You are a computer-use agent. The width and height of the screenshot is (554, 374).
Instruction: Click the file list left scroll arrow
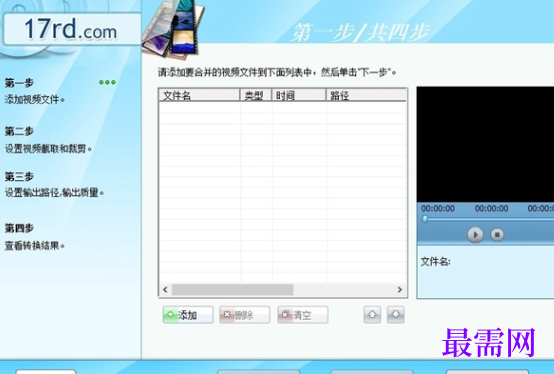165,290
